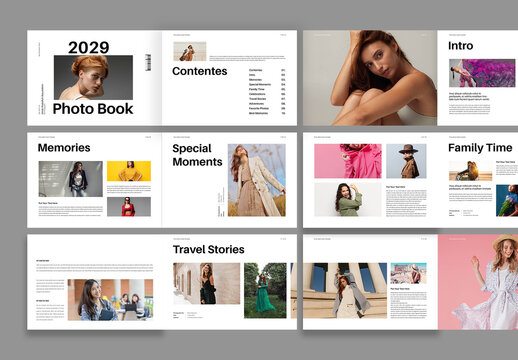Click the "Intro" heading

(460, 46)
